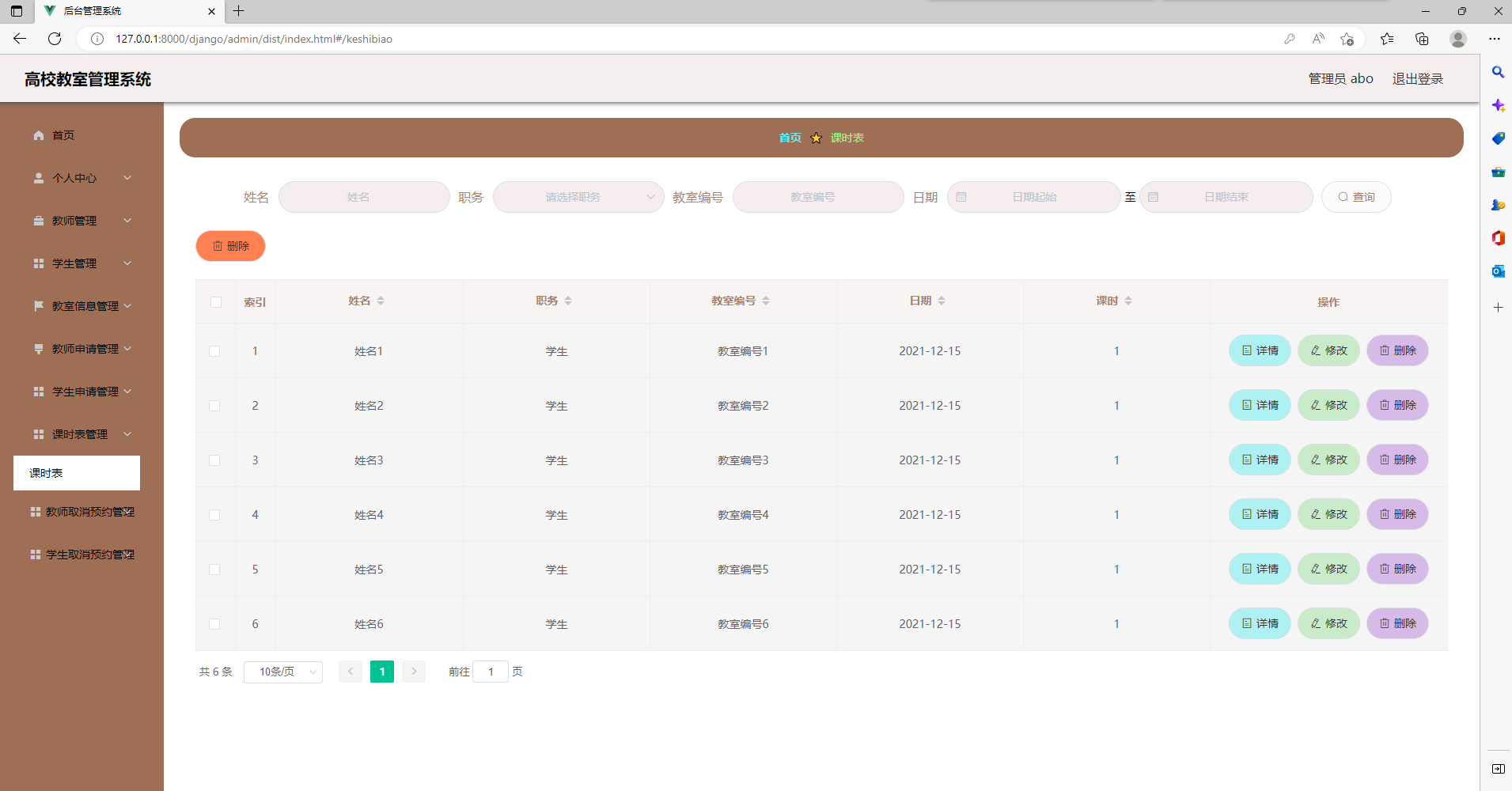Click the browser back arrow
1512x791 pixels.
click(20, 39)
